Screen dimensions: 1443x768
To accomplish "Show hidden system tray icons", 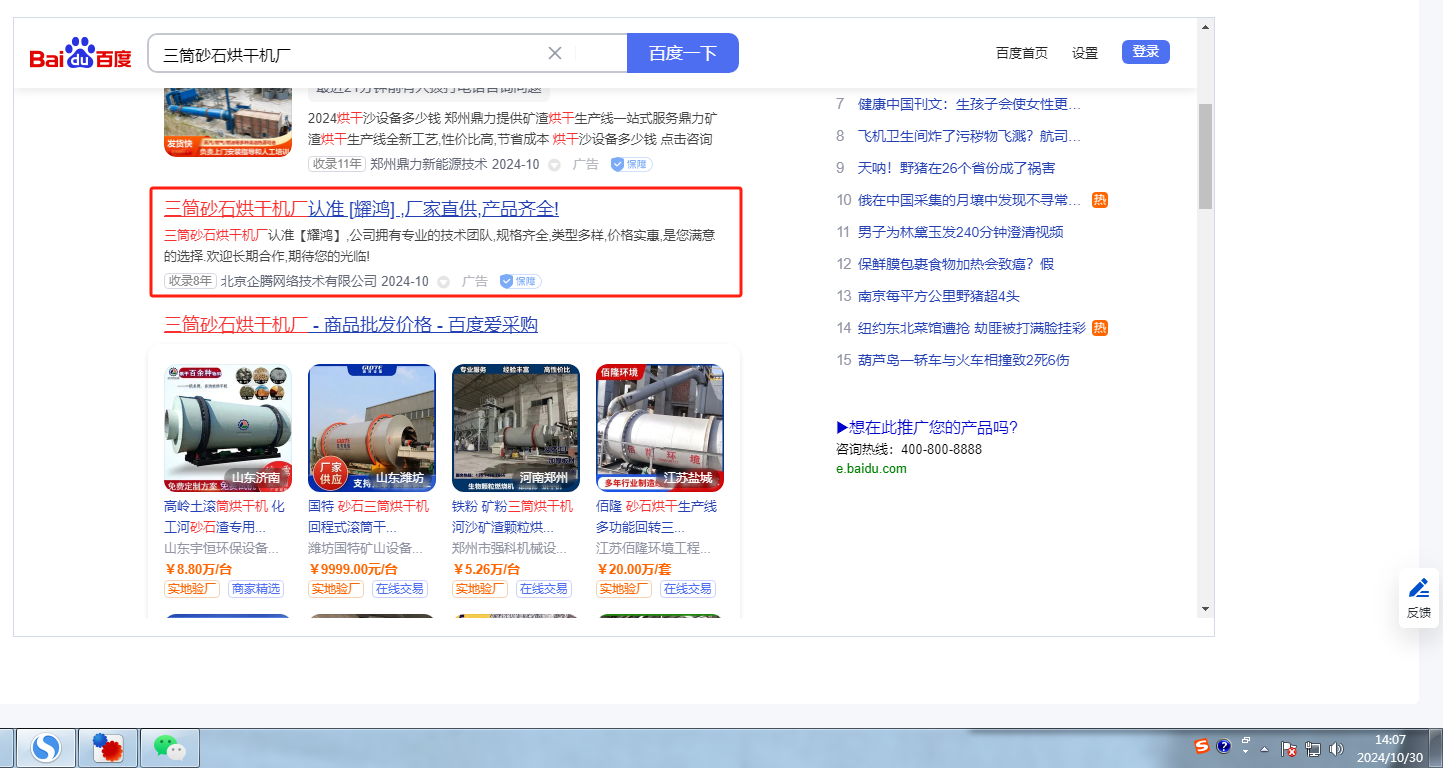I will (1265, 748).
